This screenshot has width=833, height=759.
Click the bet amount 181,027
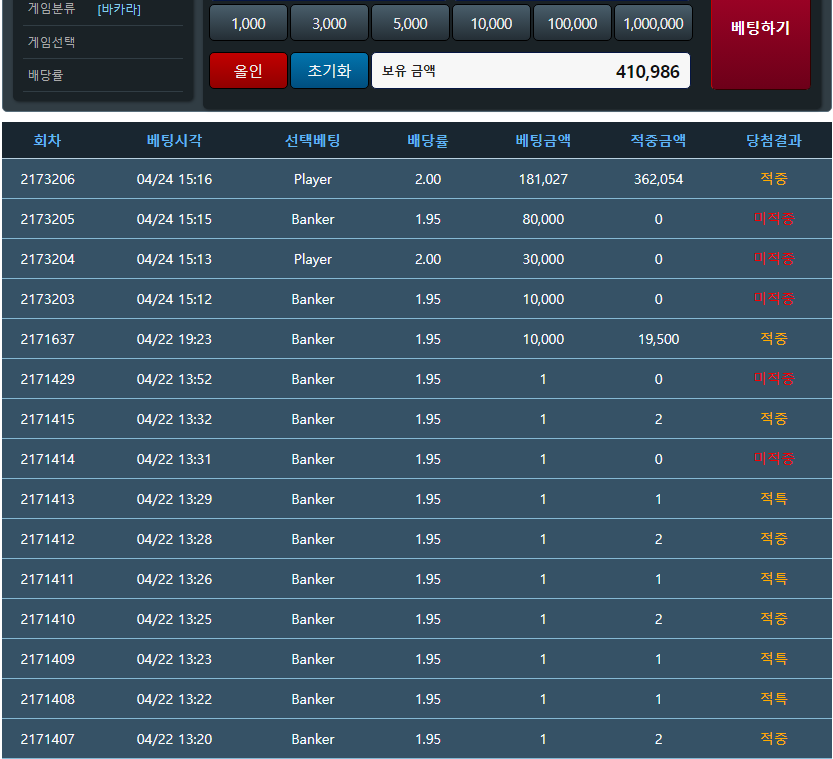[x=543, y=179]
